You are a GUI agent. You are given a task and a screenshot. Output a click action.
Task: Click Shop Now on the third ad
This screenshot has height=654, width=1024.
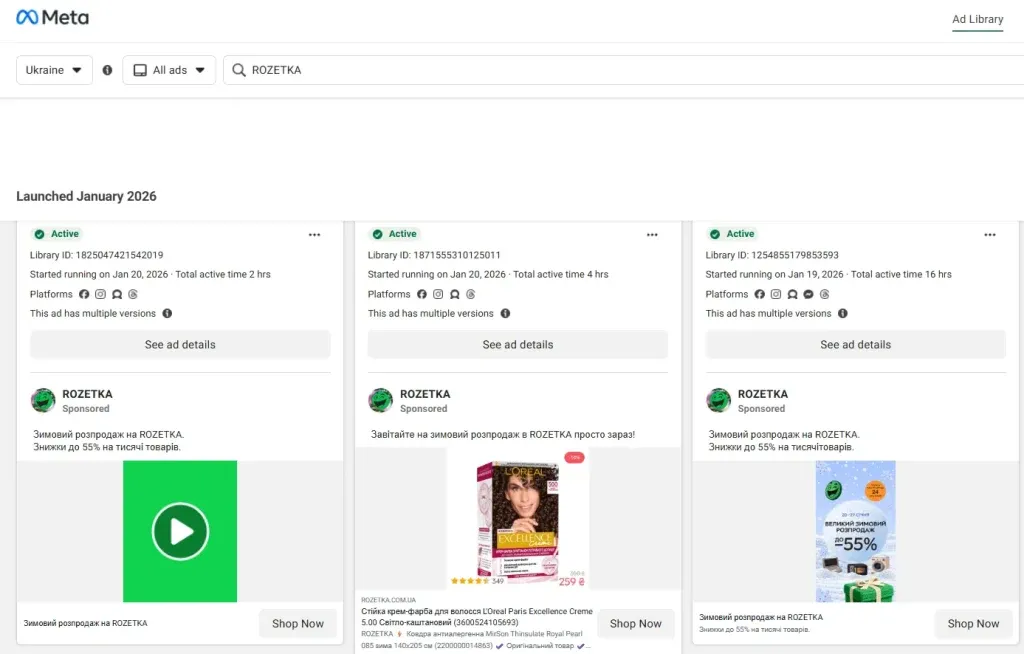point(973,623)
